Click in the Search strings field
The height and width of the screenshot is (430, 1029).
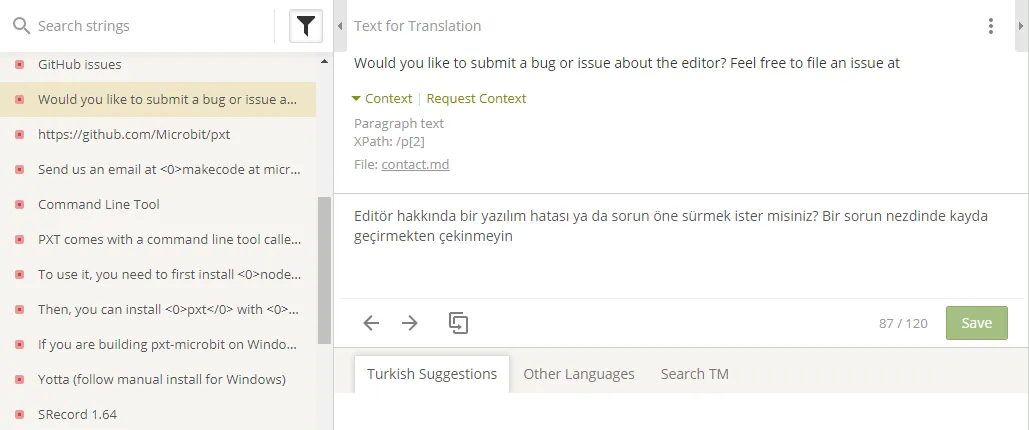click(x=151, y=26)
